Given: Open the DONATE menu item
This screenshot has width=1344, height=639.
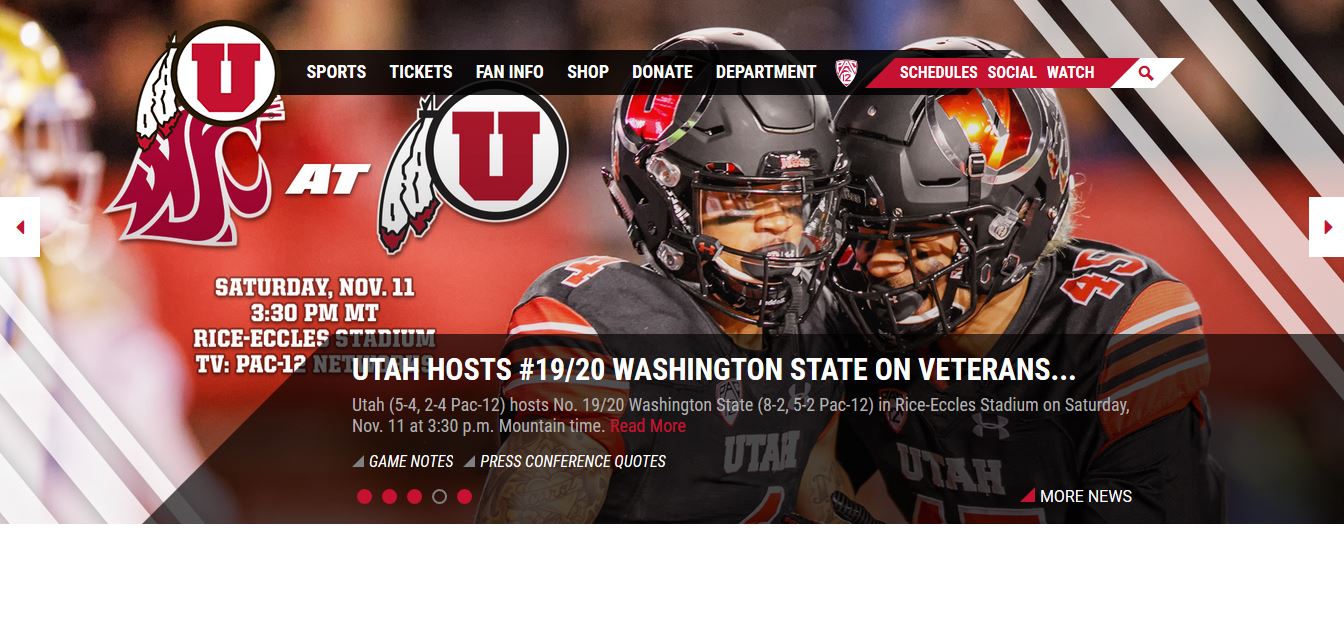Looking at the screenshot, I should tap(662, 72).
